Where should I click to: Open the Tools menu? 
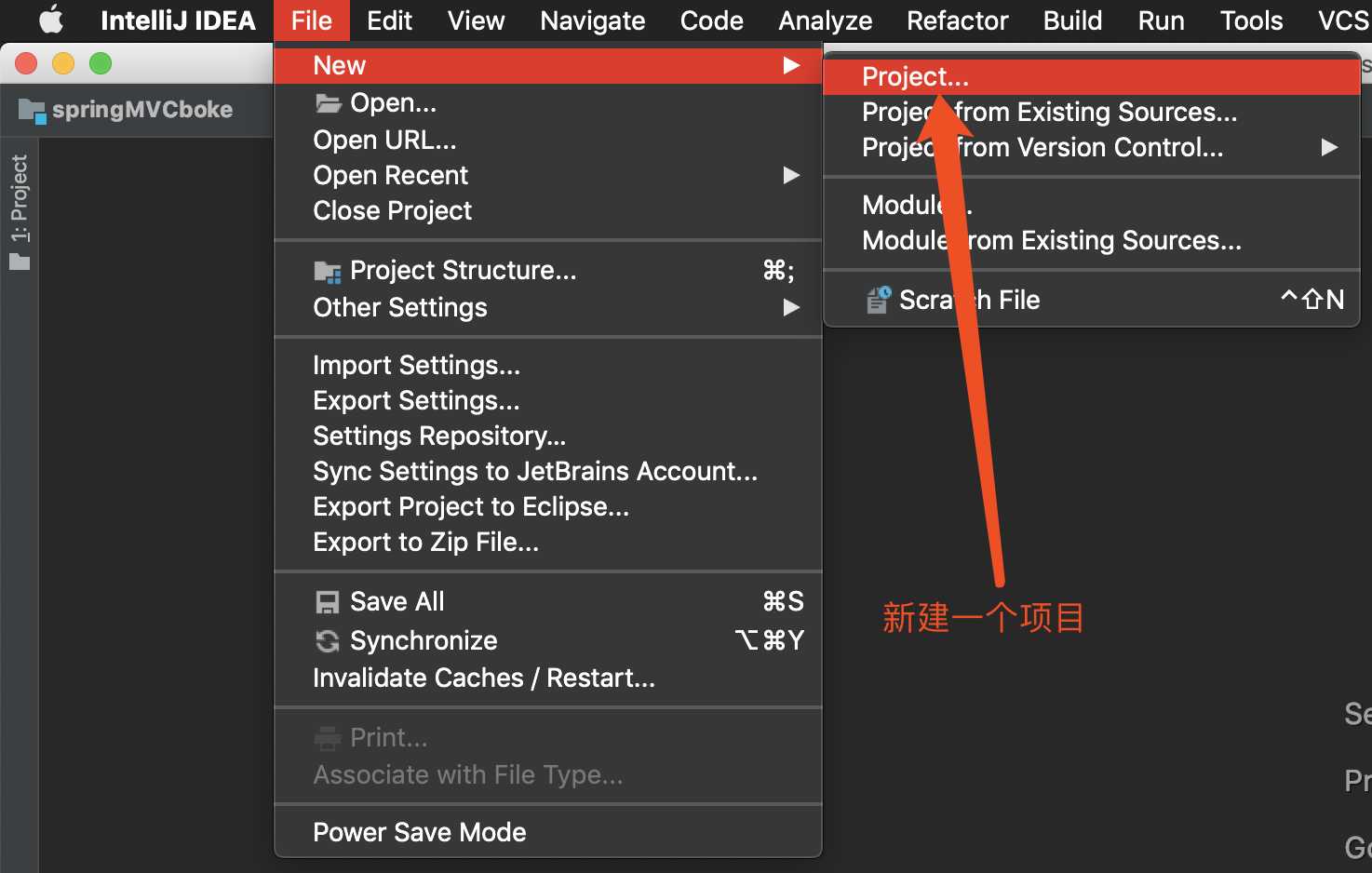tap(1251, 20)
